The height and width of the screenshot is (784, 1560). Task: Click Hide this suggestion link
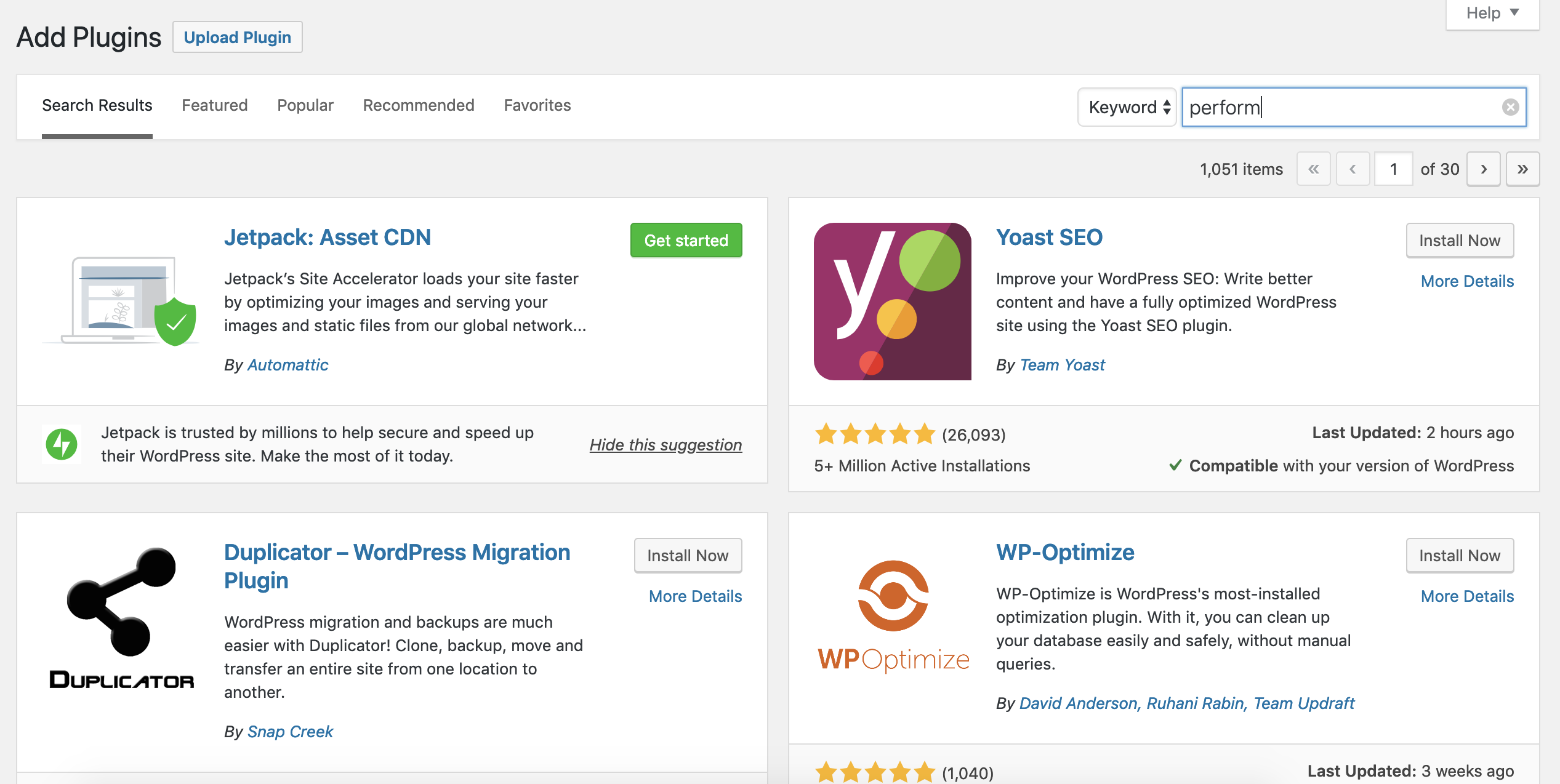coord(665,444)
